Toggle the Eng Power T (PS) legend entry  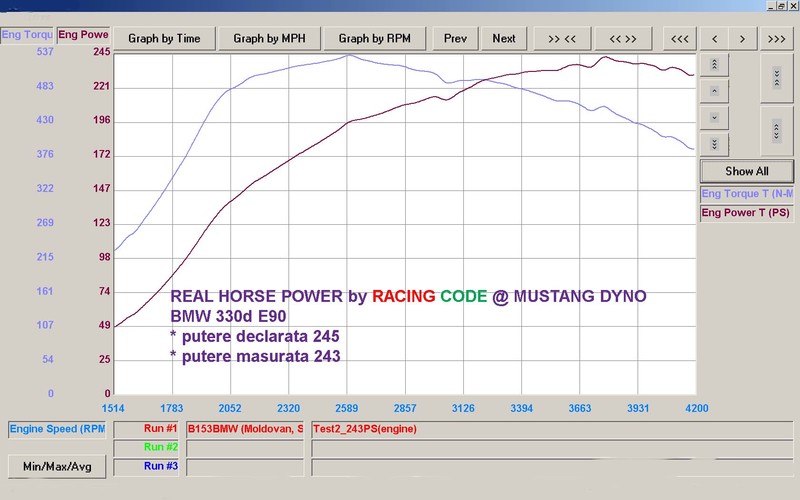[747, 213]
